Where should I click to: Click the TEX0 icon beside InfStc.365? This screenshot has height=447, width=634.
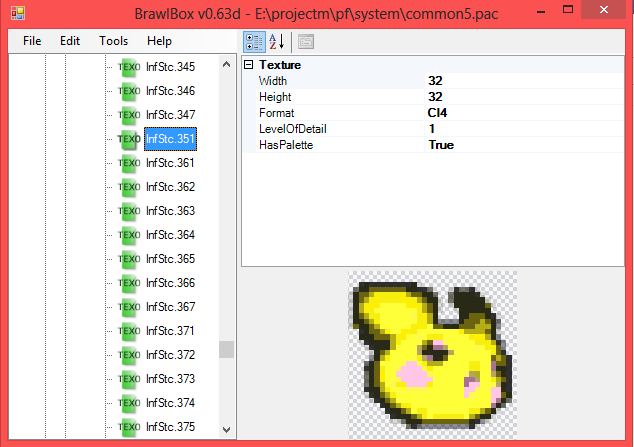[129, 259]
